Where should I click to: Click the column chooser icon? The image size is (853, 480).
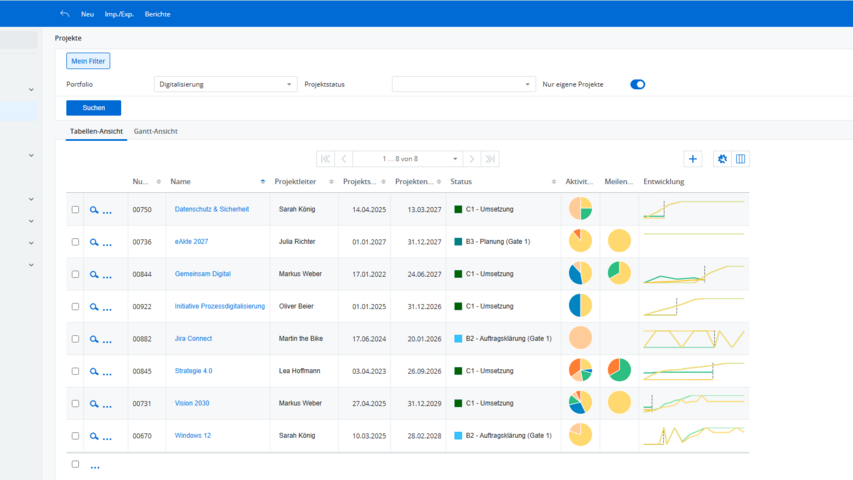pyautogui.click(x=741, y=159)
